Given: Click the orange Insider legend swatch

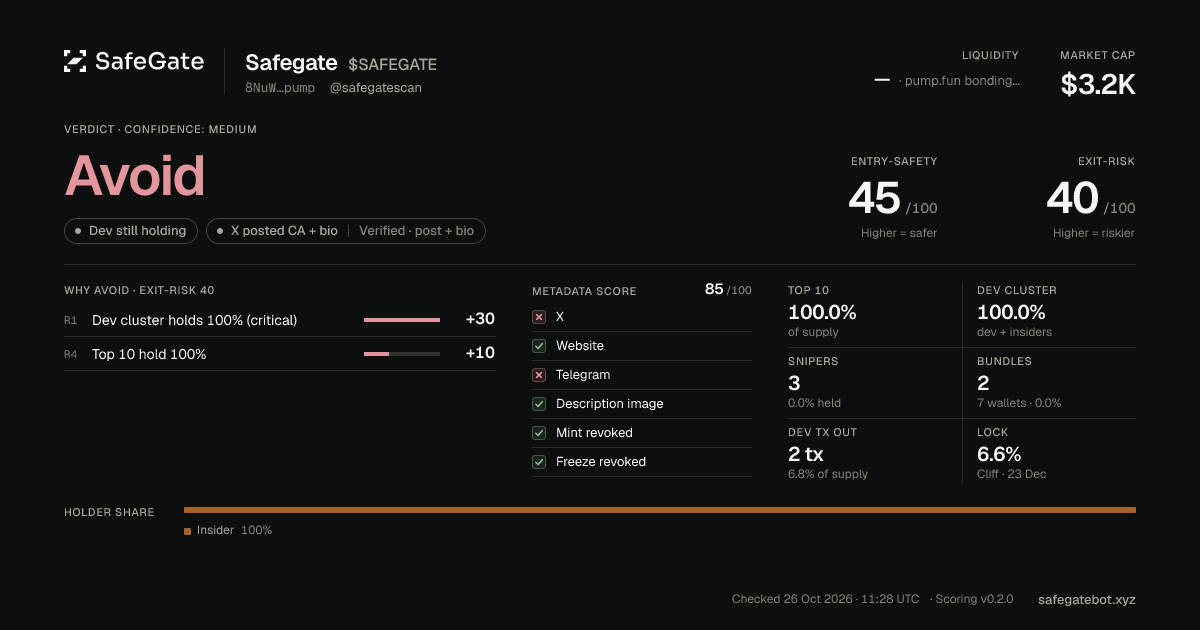Looking at the screenshot, I should coord(187,531).
